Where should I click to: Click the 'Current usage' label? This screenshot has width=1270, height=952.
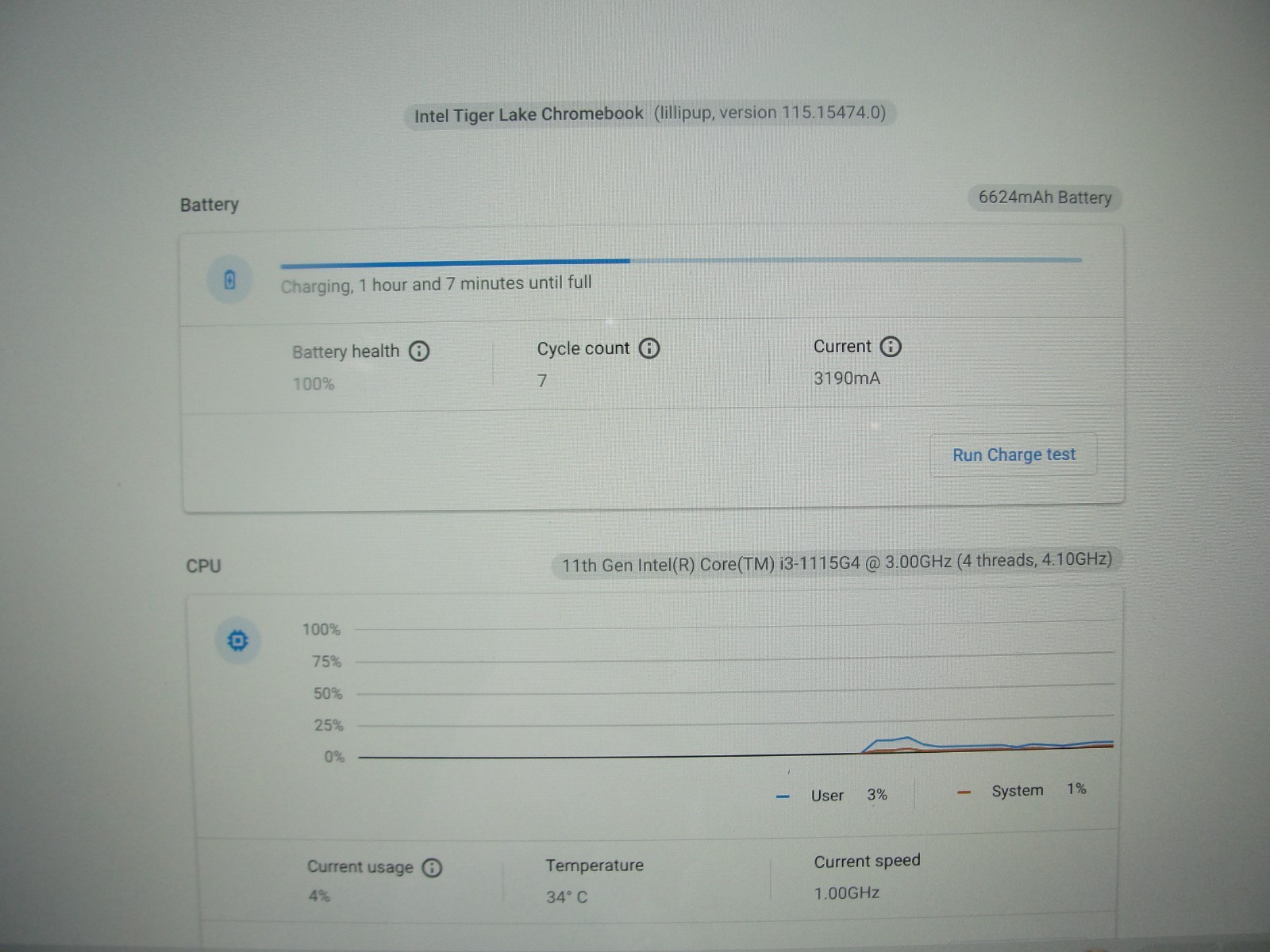click(x=360, y=867)
